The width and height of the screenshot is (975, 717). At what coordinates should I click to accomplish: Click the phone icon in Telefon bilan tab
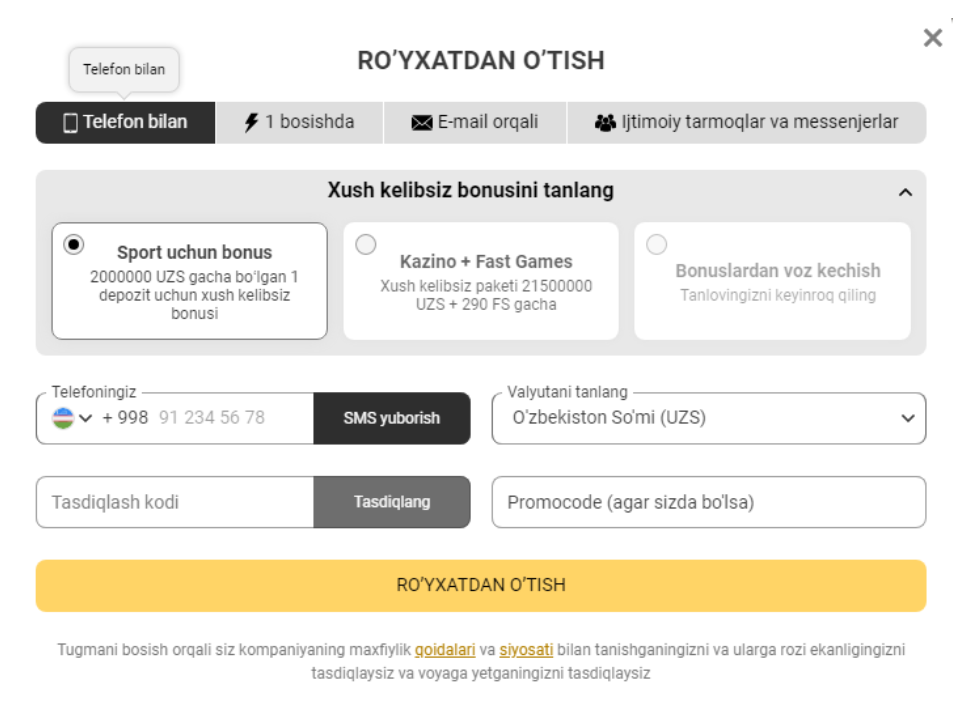click(x=70, y=123)
